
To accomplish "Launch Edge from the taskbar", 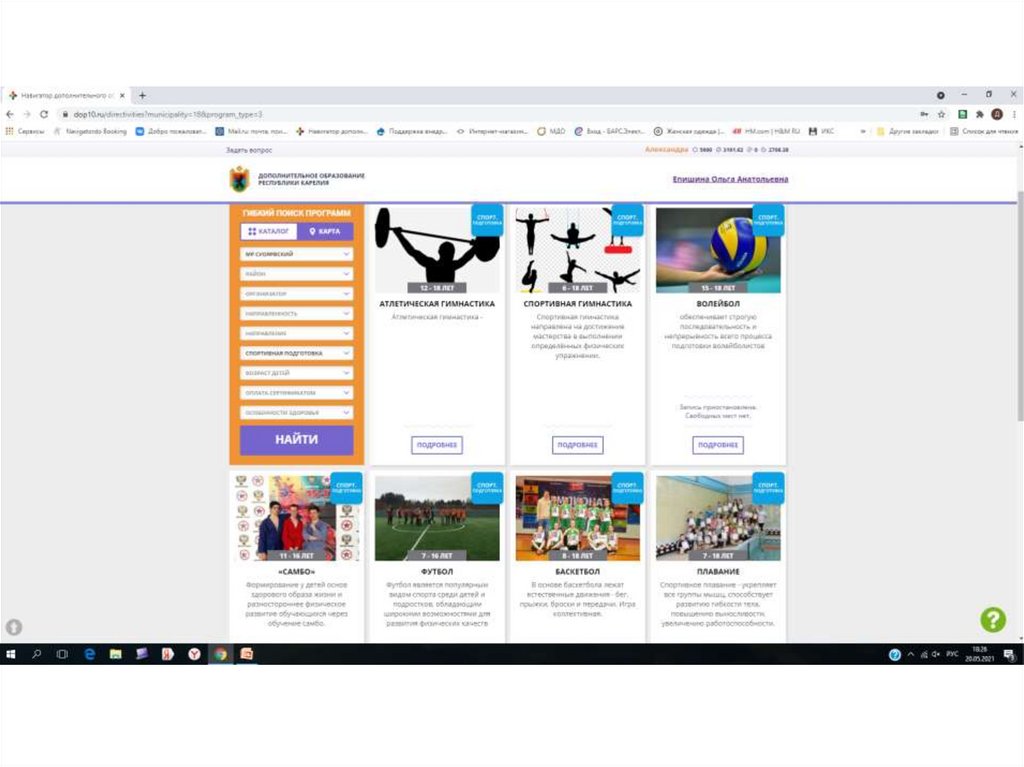I will (x=89, y=654).
